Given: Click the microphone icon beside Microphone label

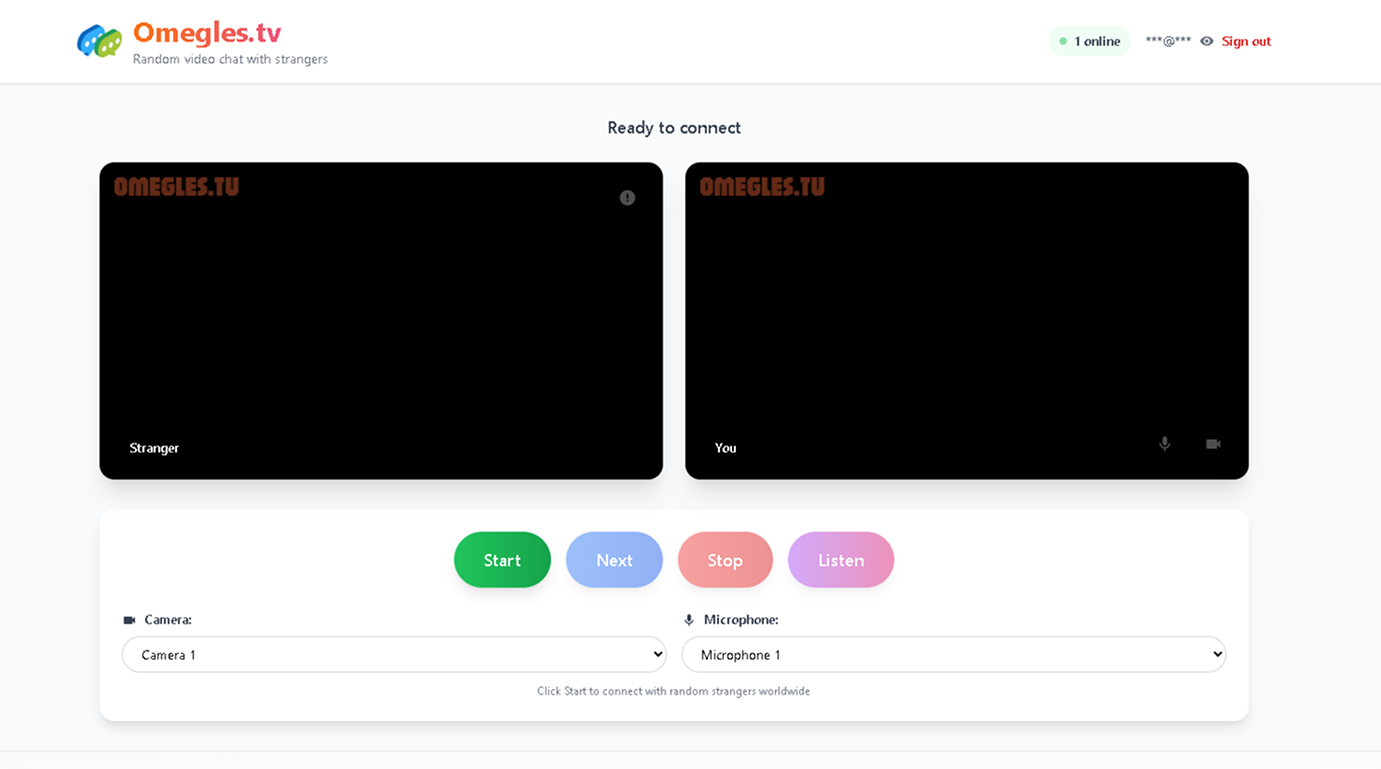Looking at the screenshot, I should 689,620.
